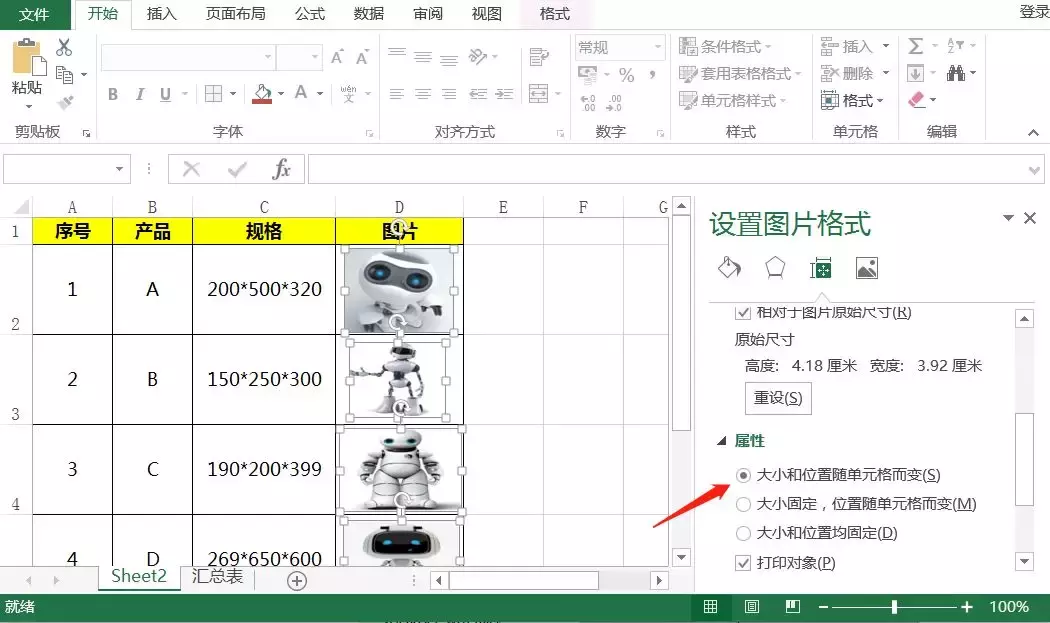The height and width of the screenshot is (623, 1050).
Task: Click the fill color swatch bucket
Action: [261, 94]
